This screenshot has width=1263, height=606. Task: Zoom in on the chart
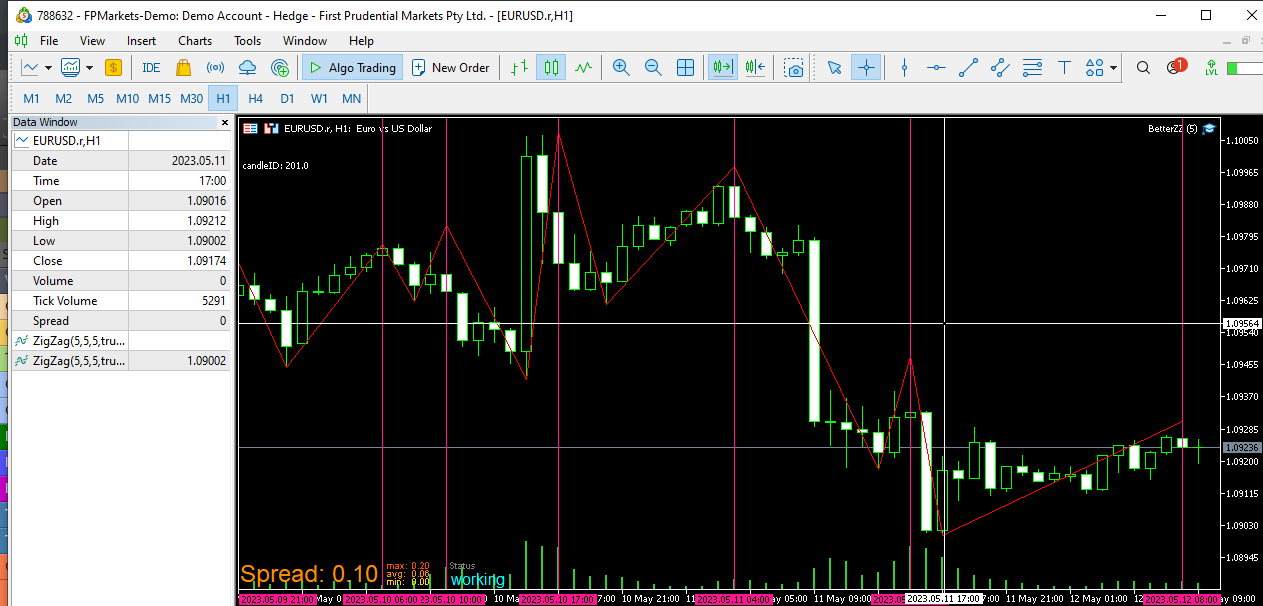[621, 68]
